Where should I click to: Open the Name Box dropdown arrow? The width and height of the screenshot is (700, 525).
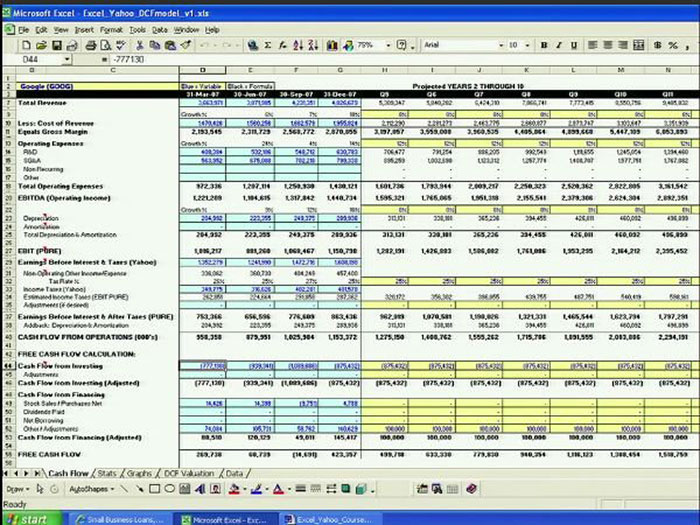coord(67,59)
